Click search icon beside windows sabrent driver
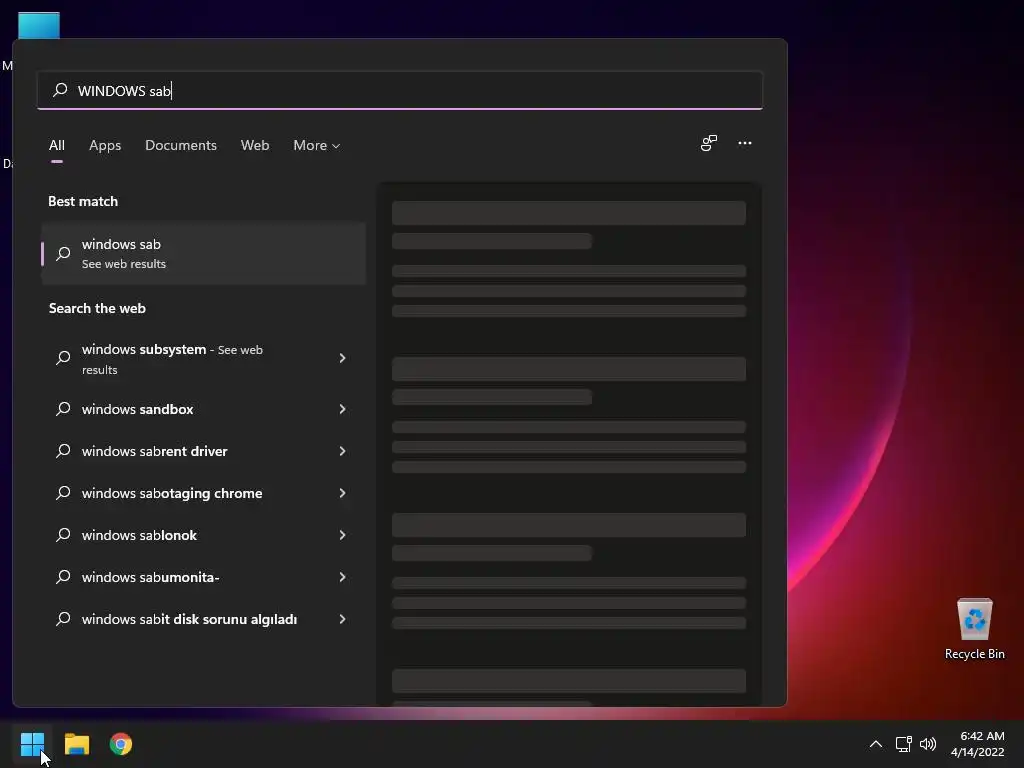 [63, 451]
